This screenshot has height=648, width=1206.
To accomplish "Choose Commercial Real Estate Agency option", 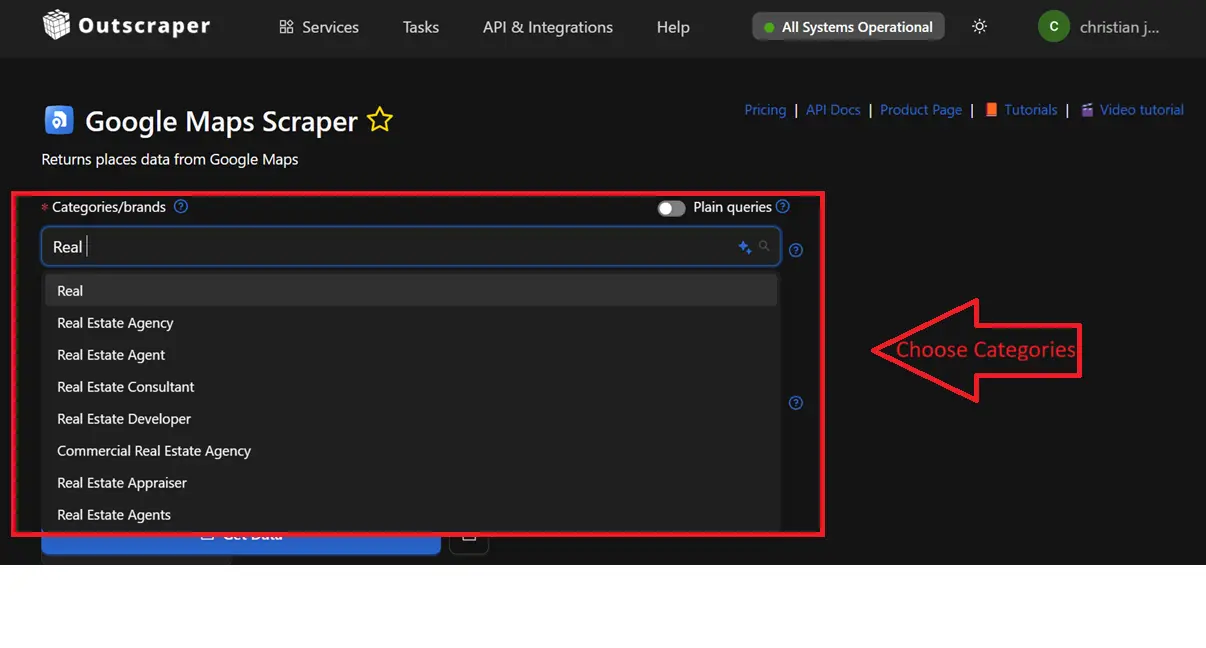I will [154, 451].
